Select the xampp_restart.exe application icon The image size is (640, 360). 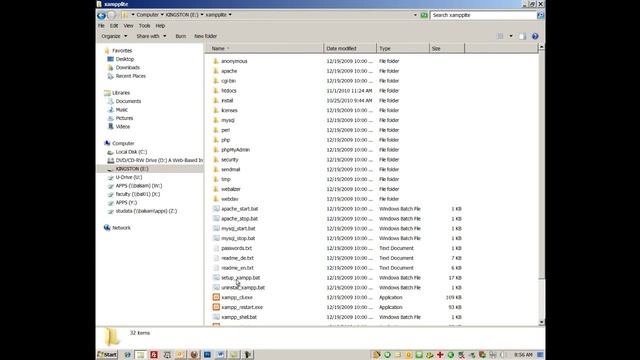[x=216, y=307]
